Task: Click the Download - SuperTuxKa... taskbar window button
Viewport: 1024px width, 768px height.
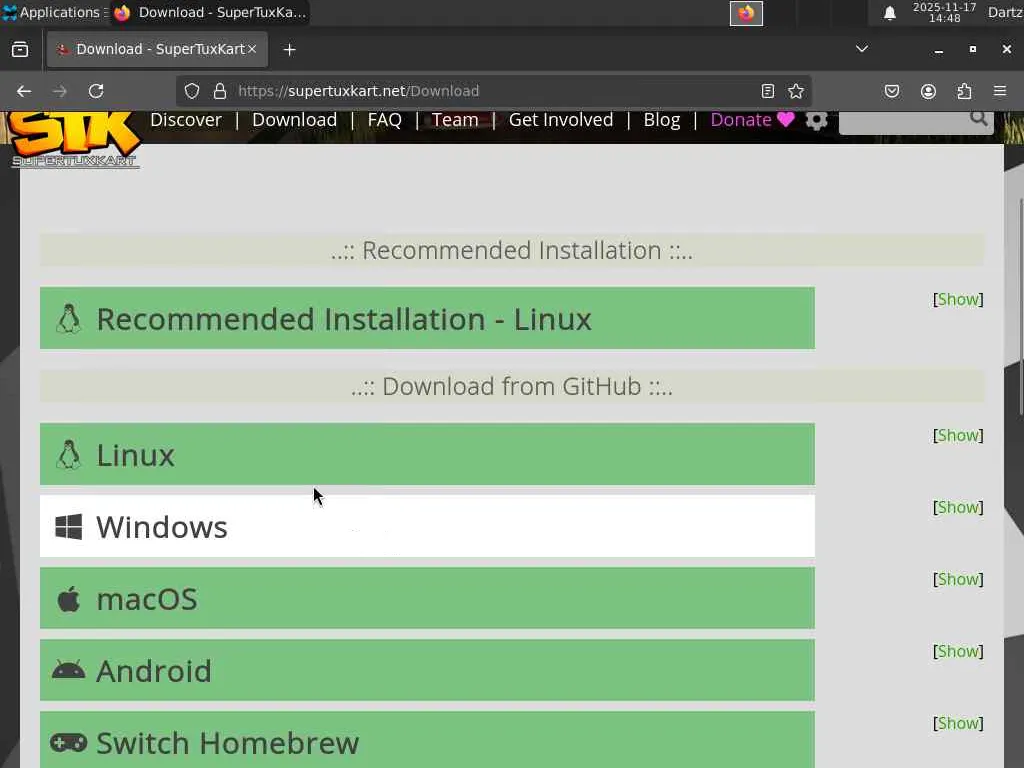Action: [x=211, y=12]
